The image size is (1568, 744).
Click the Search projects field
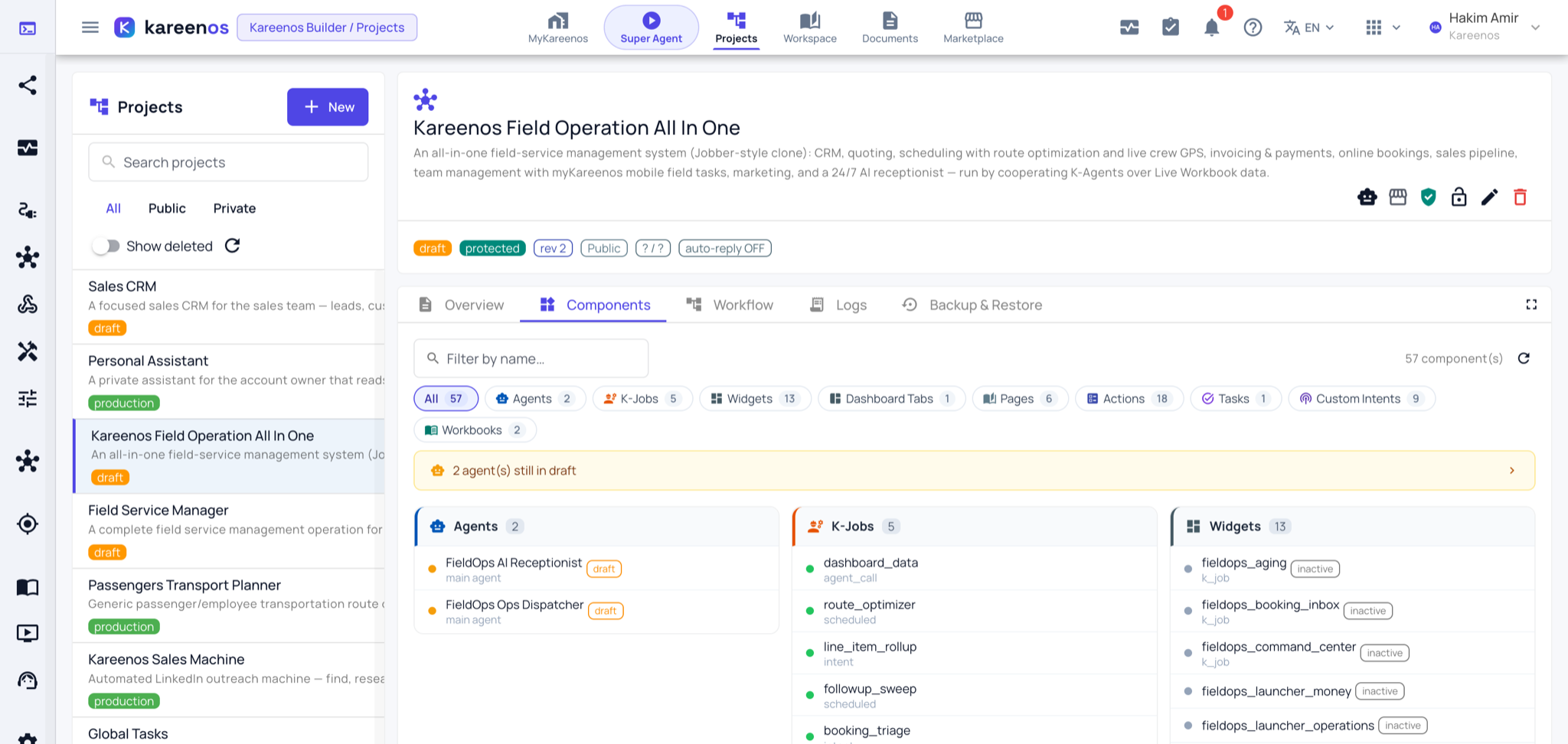tap(228, 162)
